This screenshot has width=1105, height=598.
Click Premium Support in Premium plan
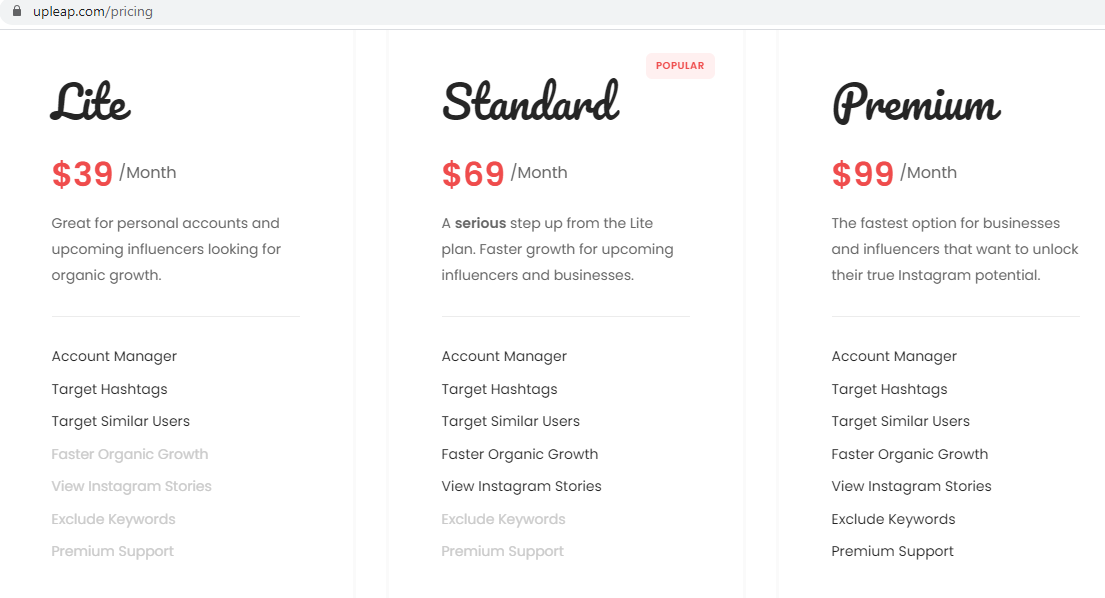click(892, 552)
